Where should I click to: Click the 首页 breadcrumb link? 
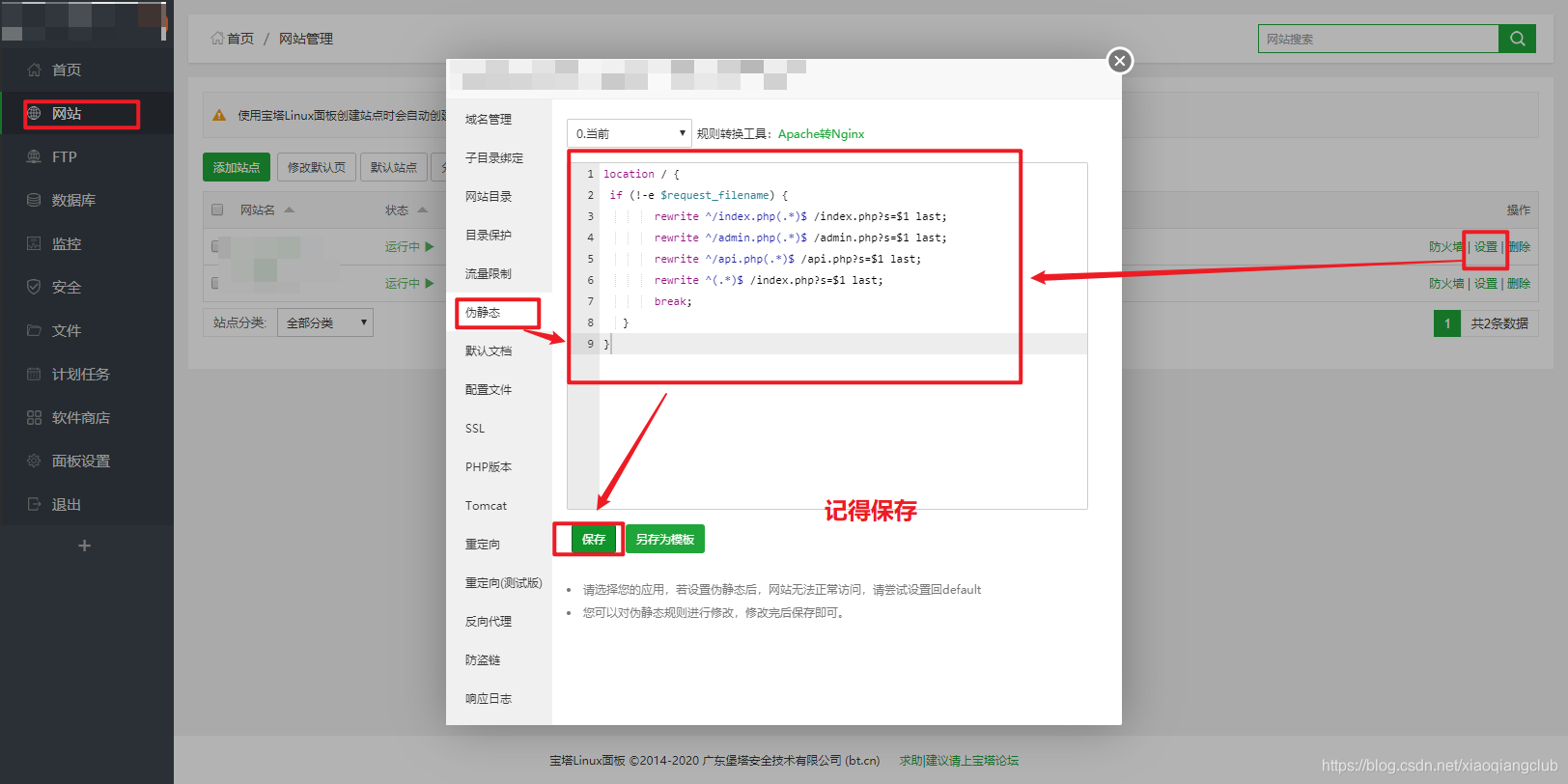[240, 39]
